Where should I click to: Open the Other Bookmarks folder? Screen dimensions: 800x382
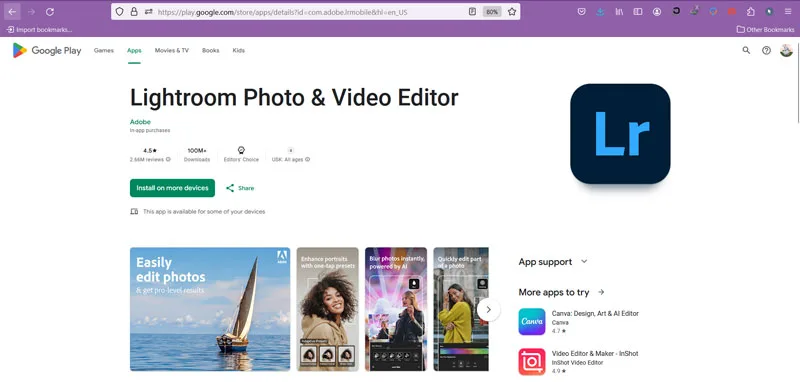765,30
